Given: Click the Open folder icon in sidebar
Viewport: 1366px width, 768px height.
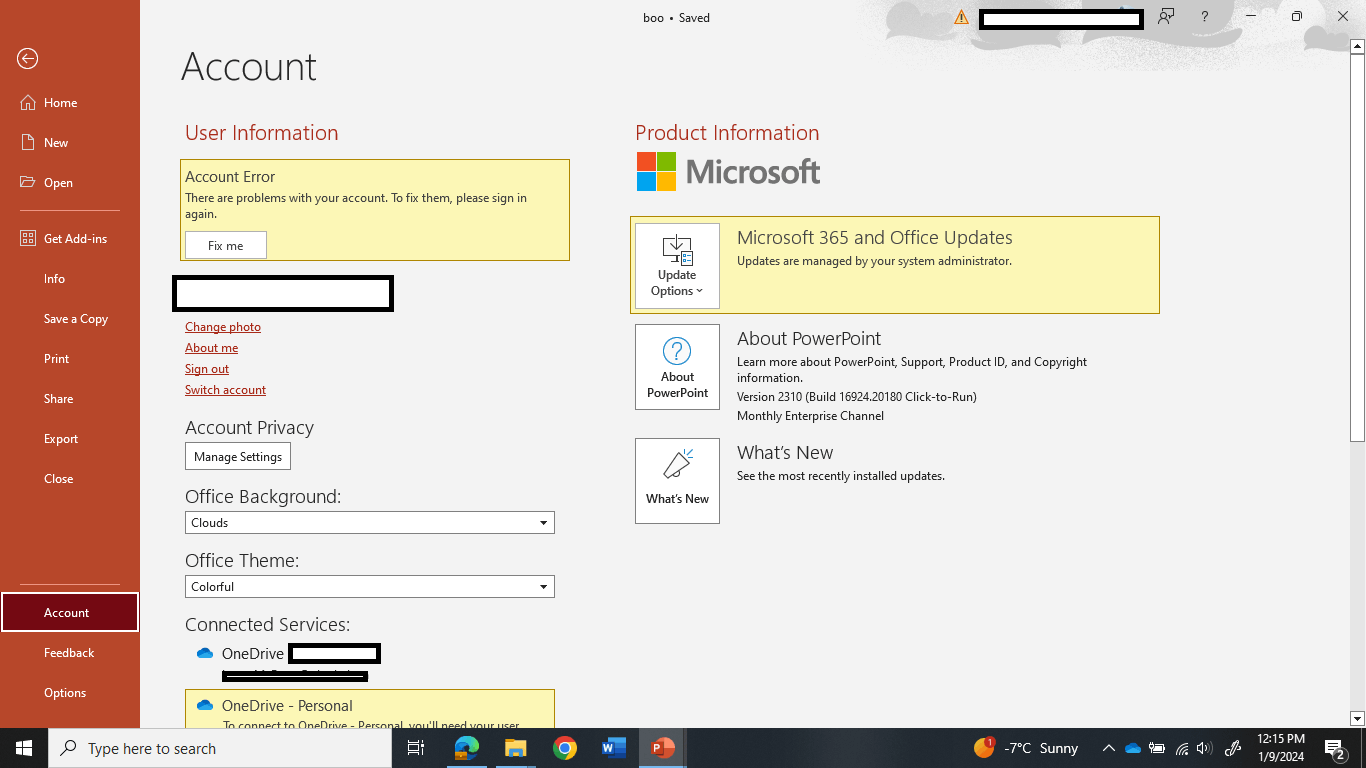Looking at the screenshot, I should click(27, 183).
